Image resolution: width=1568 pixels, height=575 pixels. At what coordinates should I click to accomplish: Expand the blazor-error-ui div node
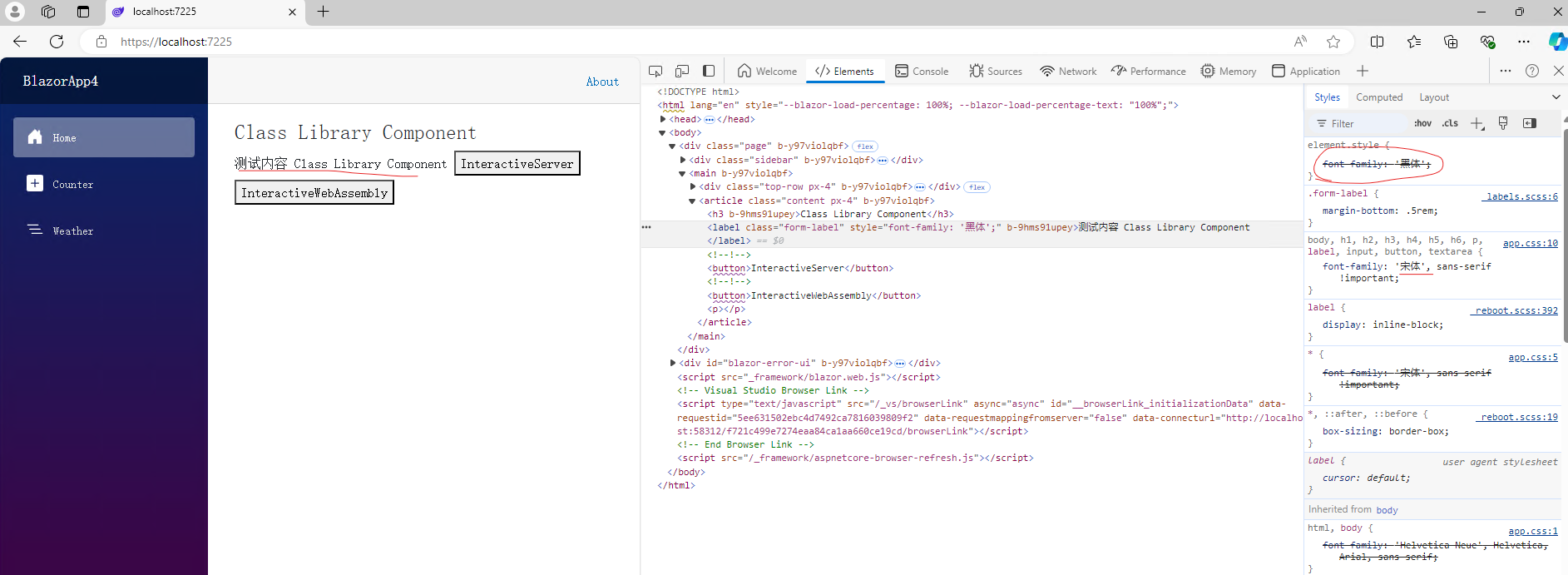[x=673, y=364]
